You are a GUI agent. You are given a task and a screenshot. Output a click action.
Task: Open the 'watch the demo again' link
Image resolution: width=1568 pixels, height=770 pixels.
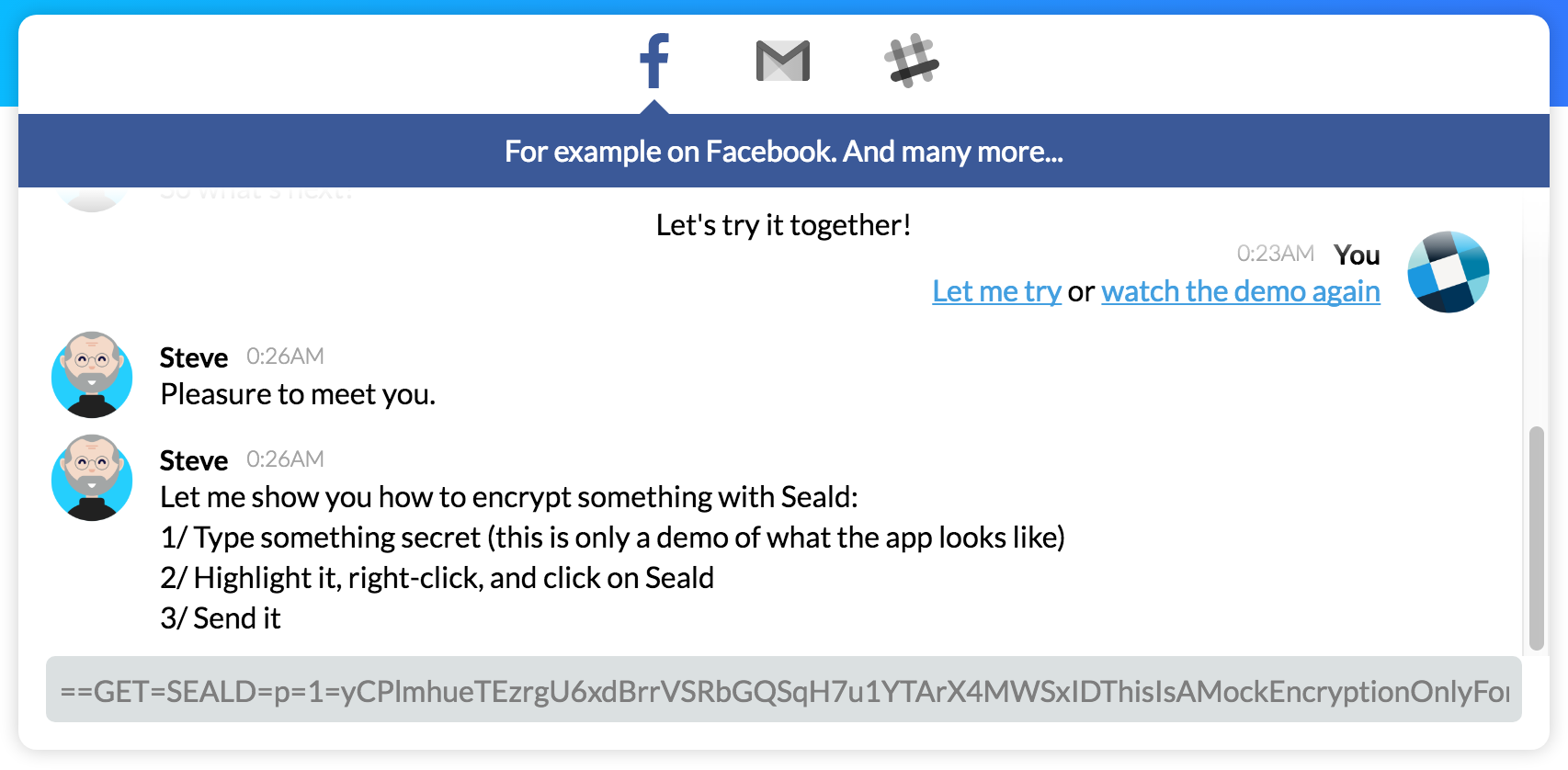tap(1241, 291)
